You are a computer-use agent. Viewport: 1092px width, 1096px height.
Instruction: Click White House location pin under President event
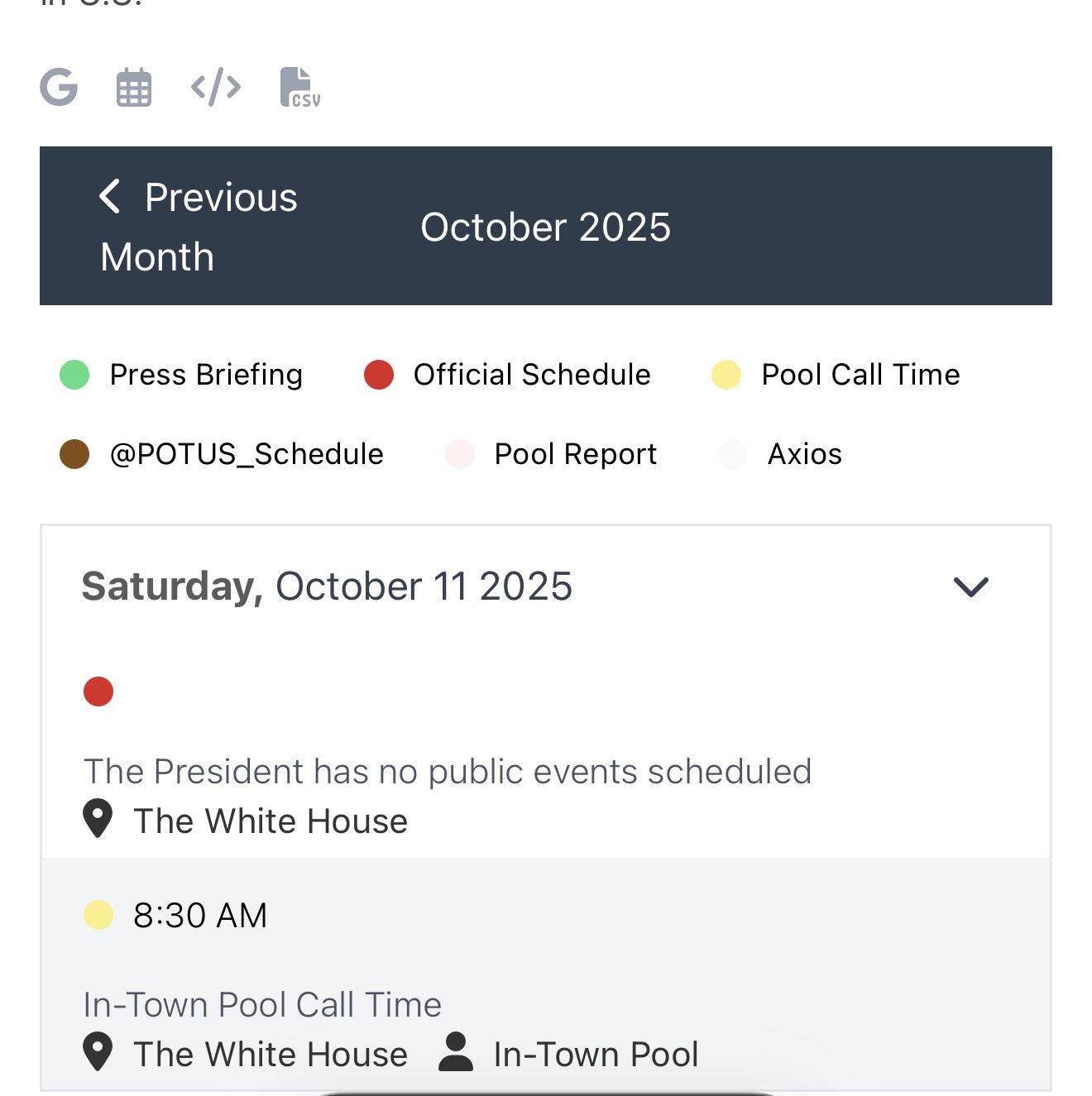(98, 819)
